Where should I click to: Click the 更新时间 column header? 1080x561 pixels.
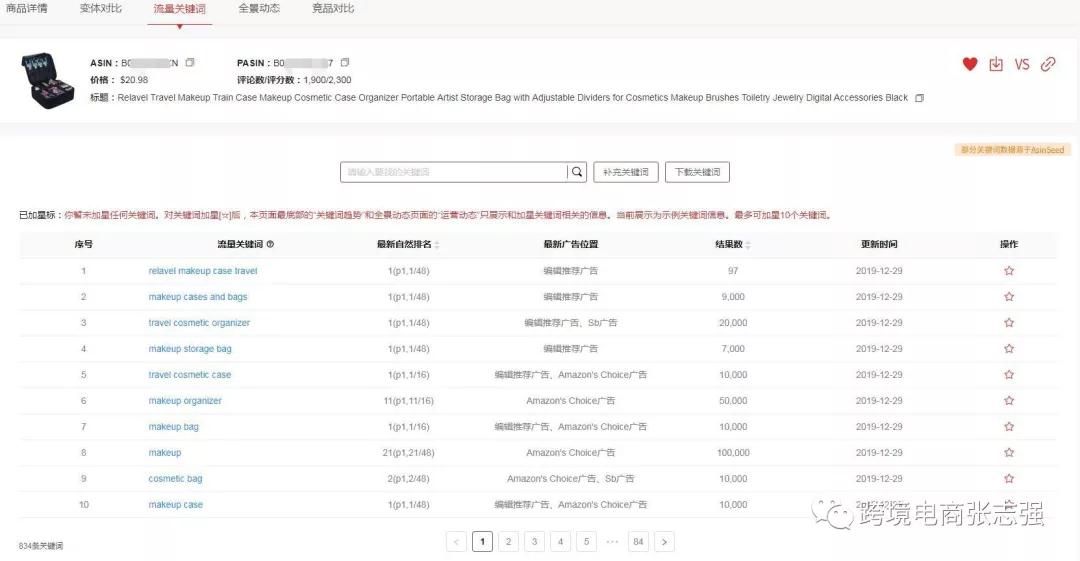tap(879, 244)
